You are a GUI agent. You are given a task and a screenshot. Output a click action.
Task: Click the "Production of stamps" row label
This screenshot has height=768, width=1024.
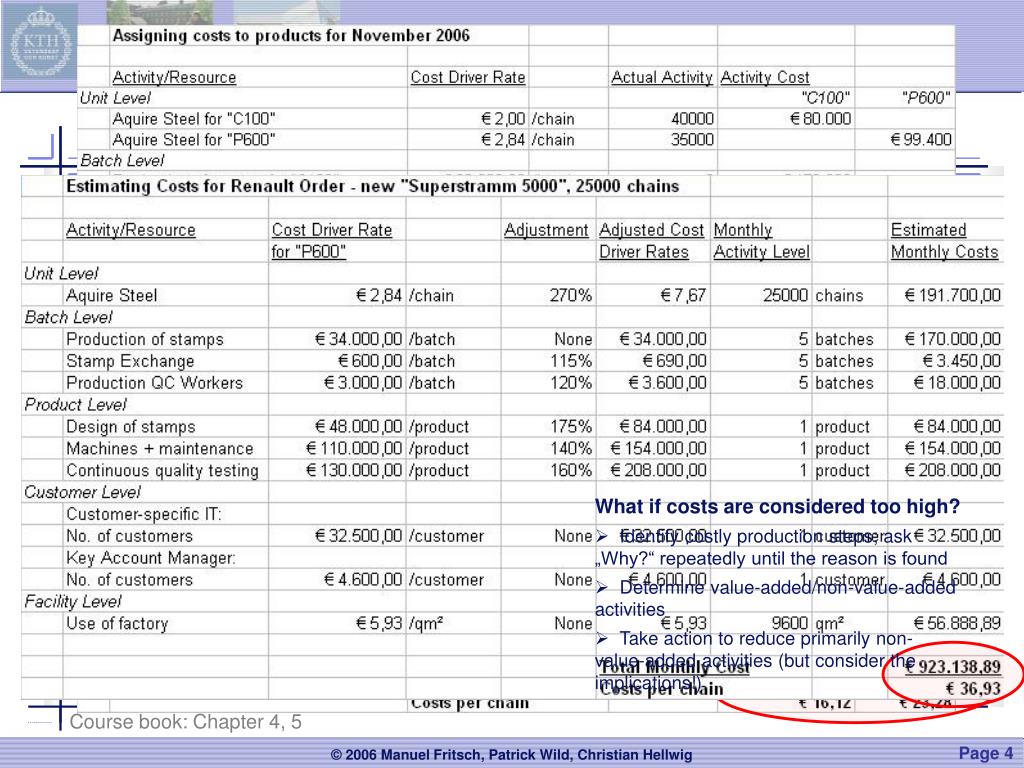(x=145, y=339)
